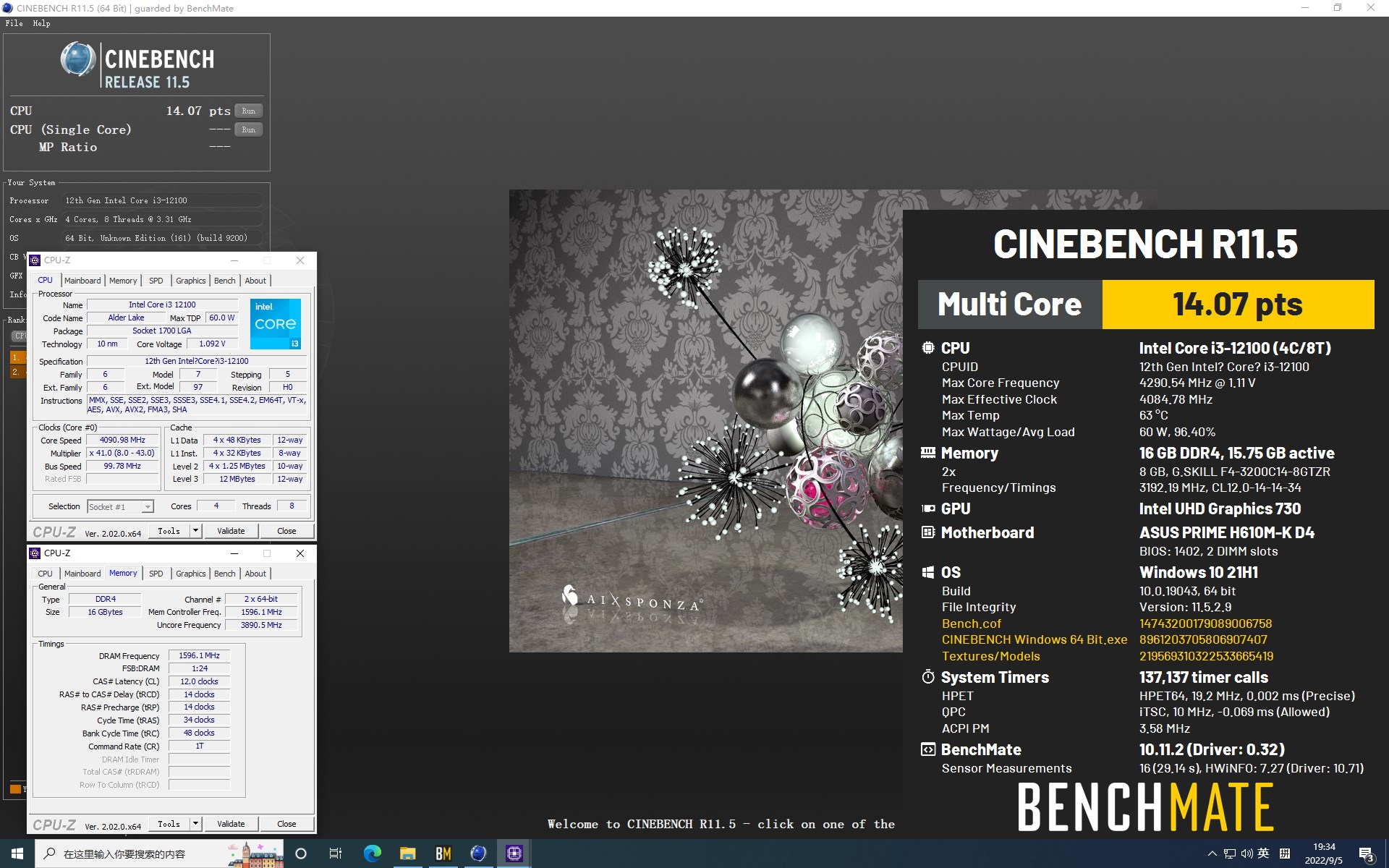Click the Bench.cof file integrity entry

(972, 624)
